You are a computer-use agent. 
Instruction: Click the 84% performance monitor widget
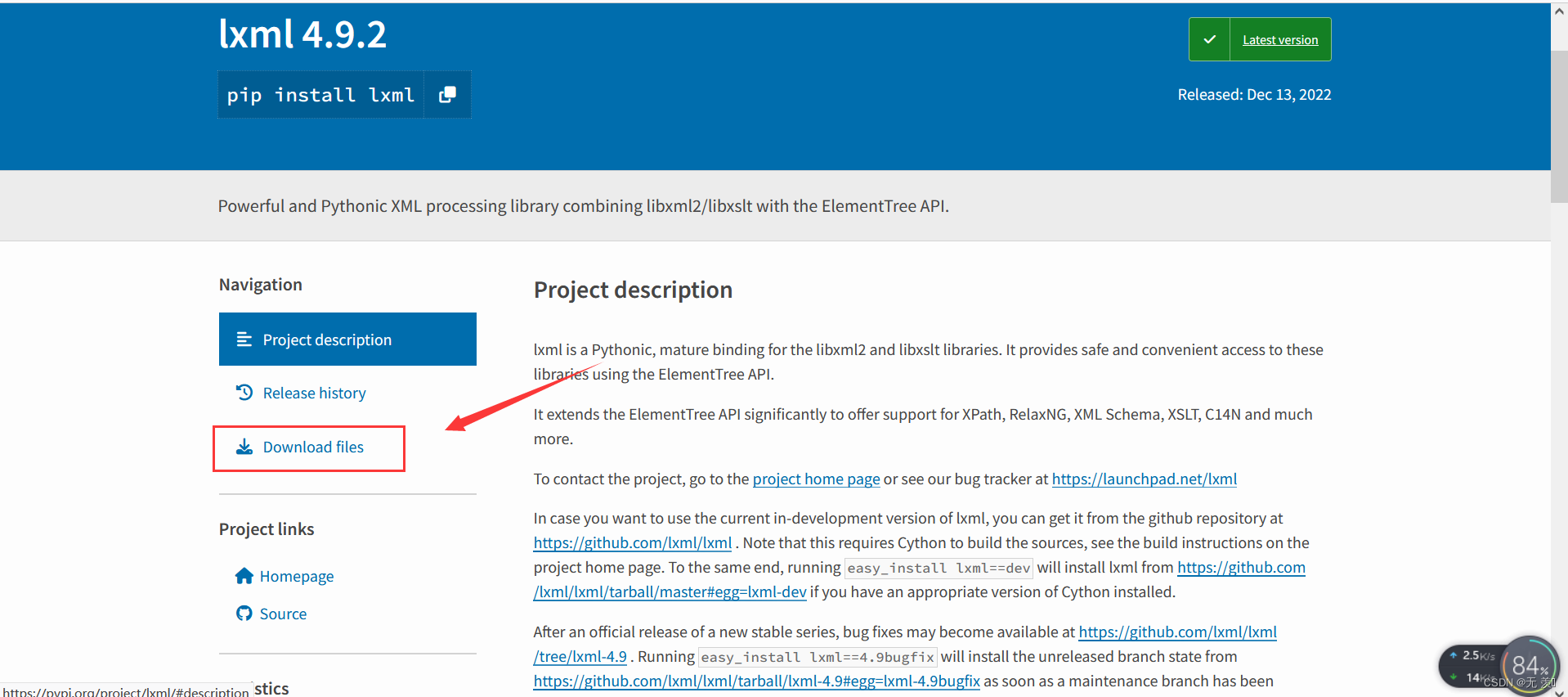point(1529,665)
